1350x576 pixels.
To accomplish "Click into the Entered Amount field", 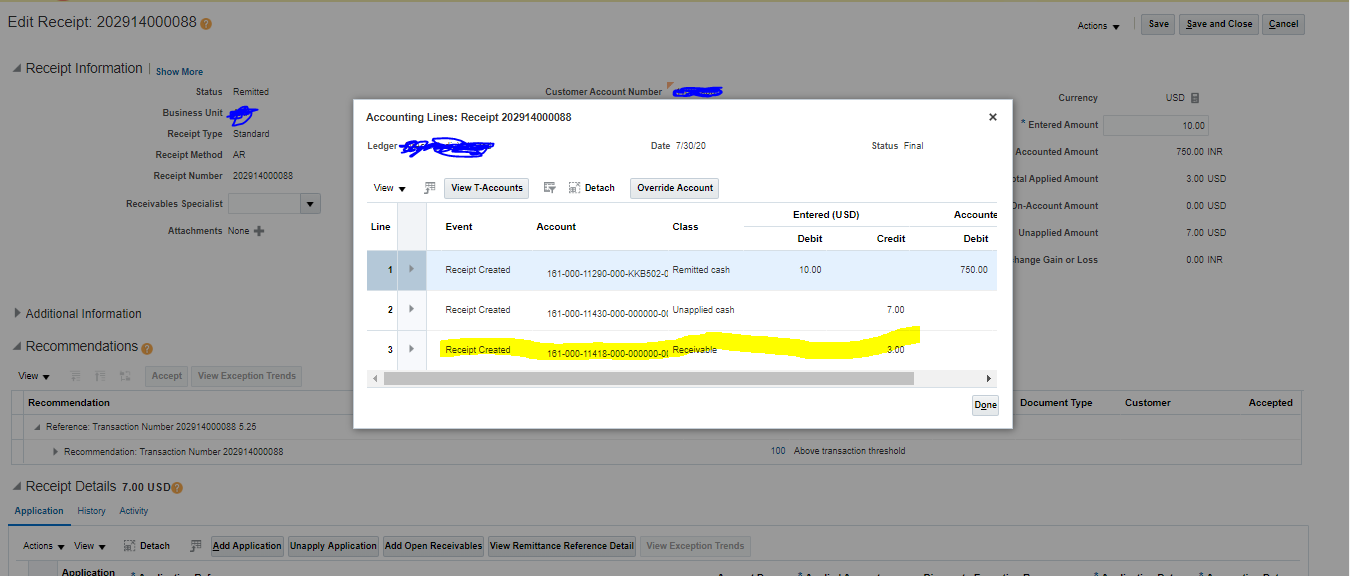I will (x=1155, y=125).
